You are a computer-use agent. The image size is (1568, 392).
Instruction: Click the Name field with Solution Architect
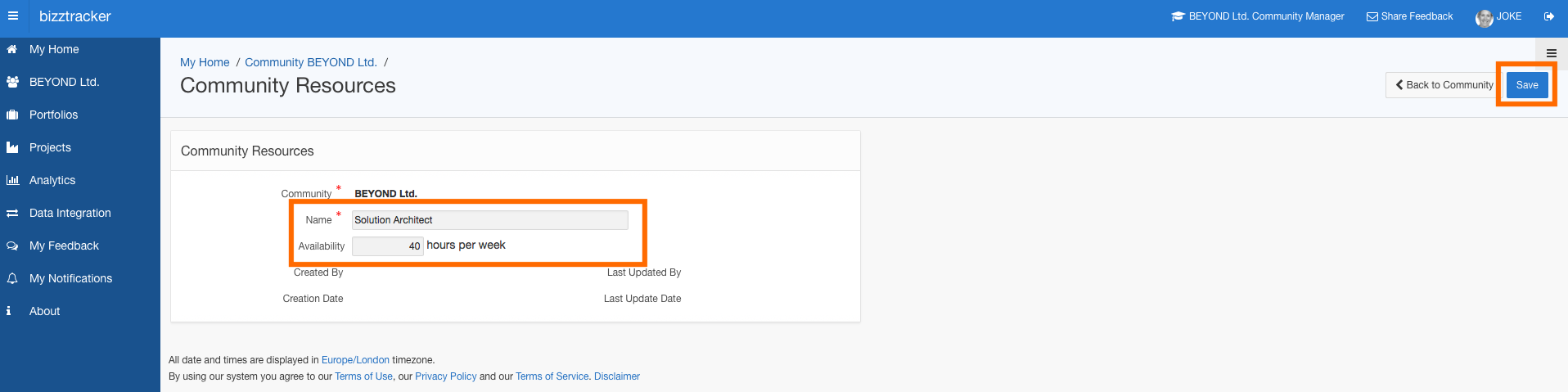(490, 220)
